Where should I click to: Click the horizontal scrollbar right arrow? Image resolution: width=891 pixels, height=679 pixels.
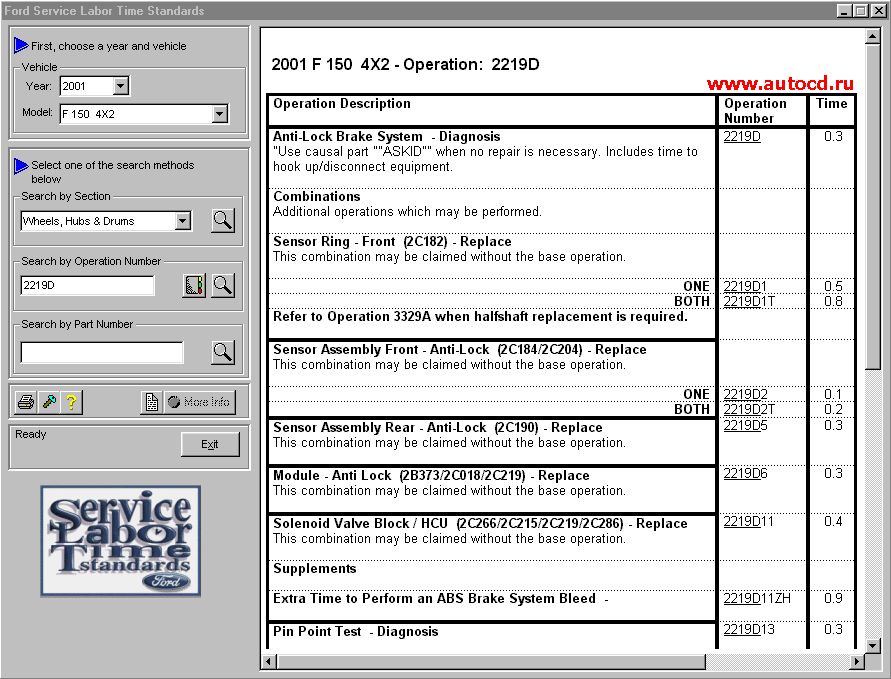point(857,661)
